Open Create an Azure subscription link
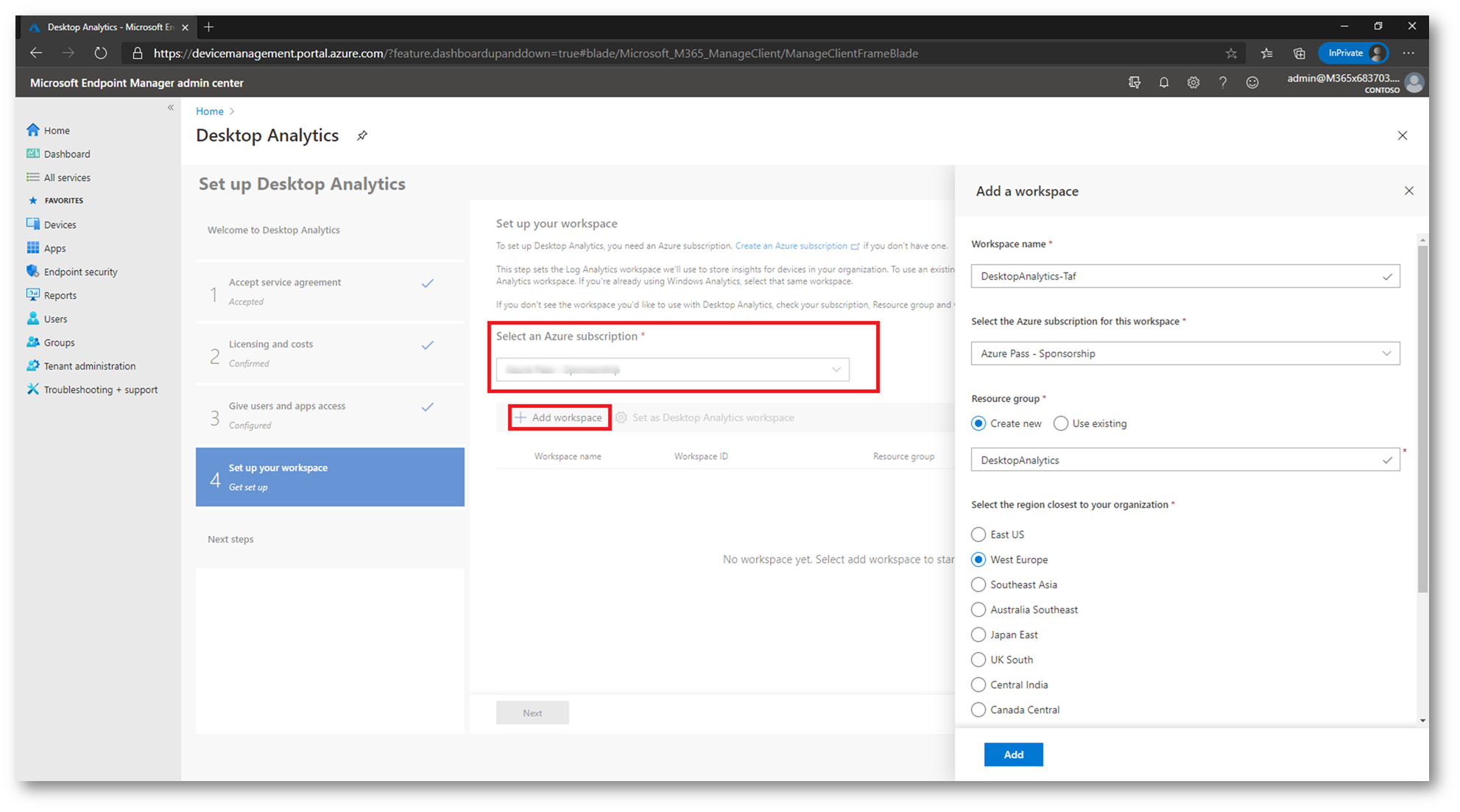This screenshot has width=1460, height=812. (797, 246)
